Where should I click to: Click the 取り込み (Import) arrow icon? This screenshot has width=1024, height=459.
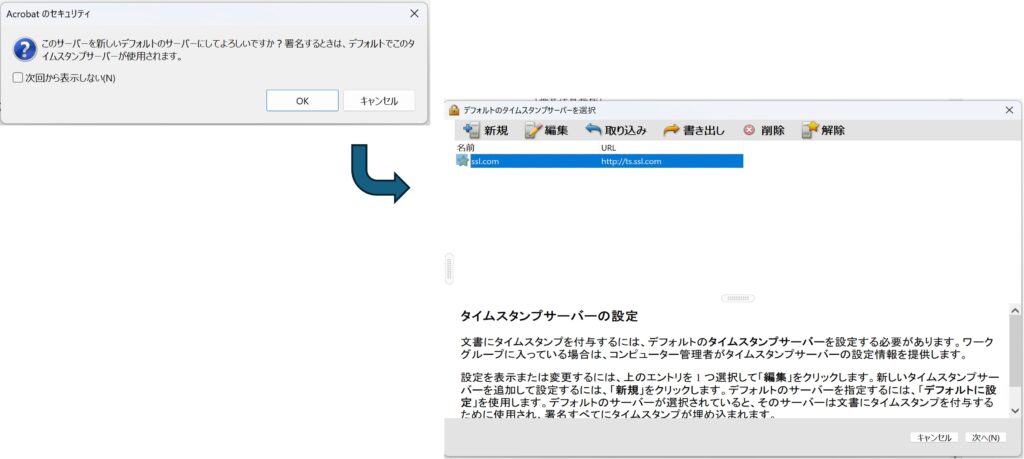[594, 130]
